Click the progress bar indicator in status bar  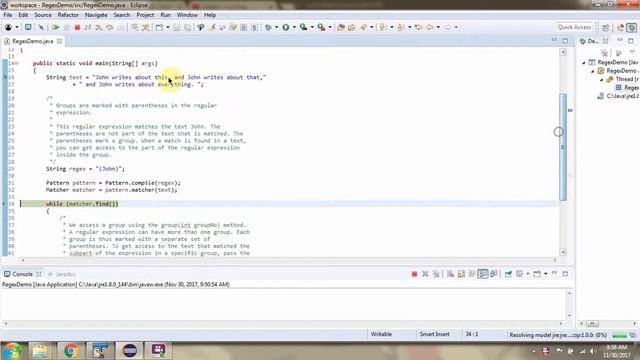619,335
